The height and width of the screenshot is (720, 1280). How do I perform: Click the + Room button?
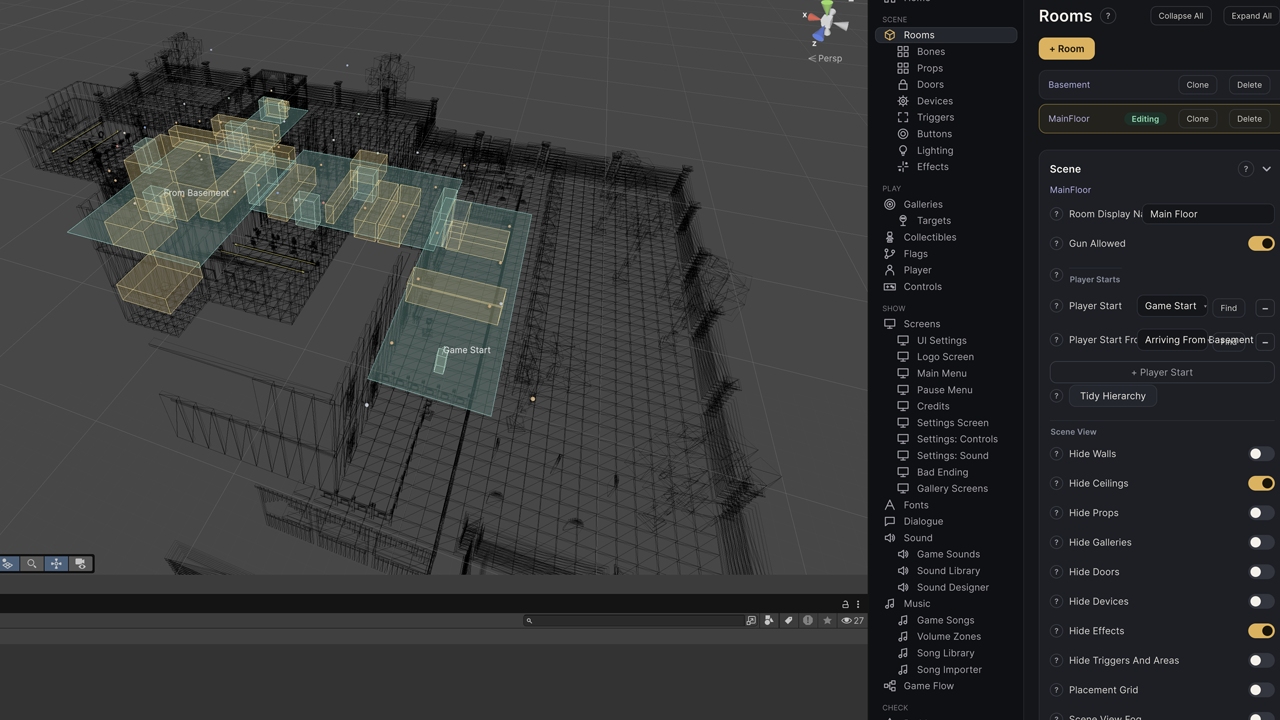click(x=1066, y=48)
